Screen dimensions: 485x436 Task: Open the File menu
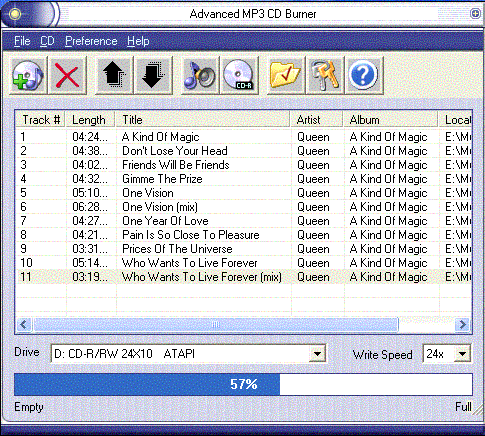[x=22, y=41]
